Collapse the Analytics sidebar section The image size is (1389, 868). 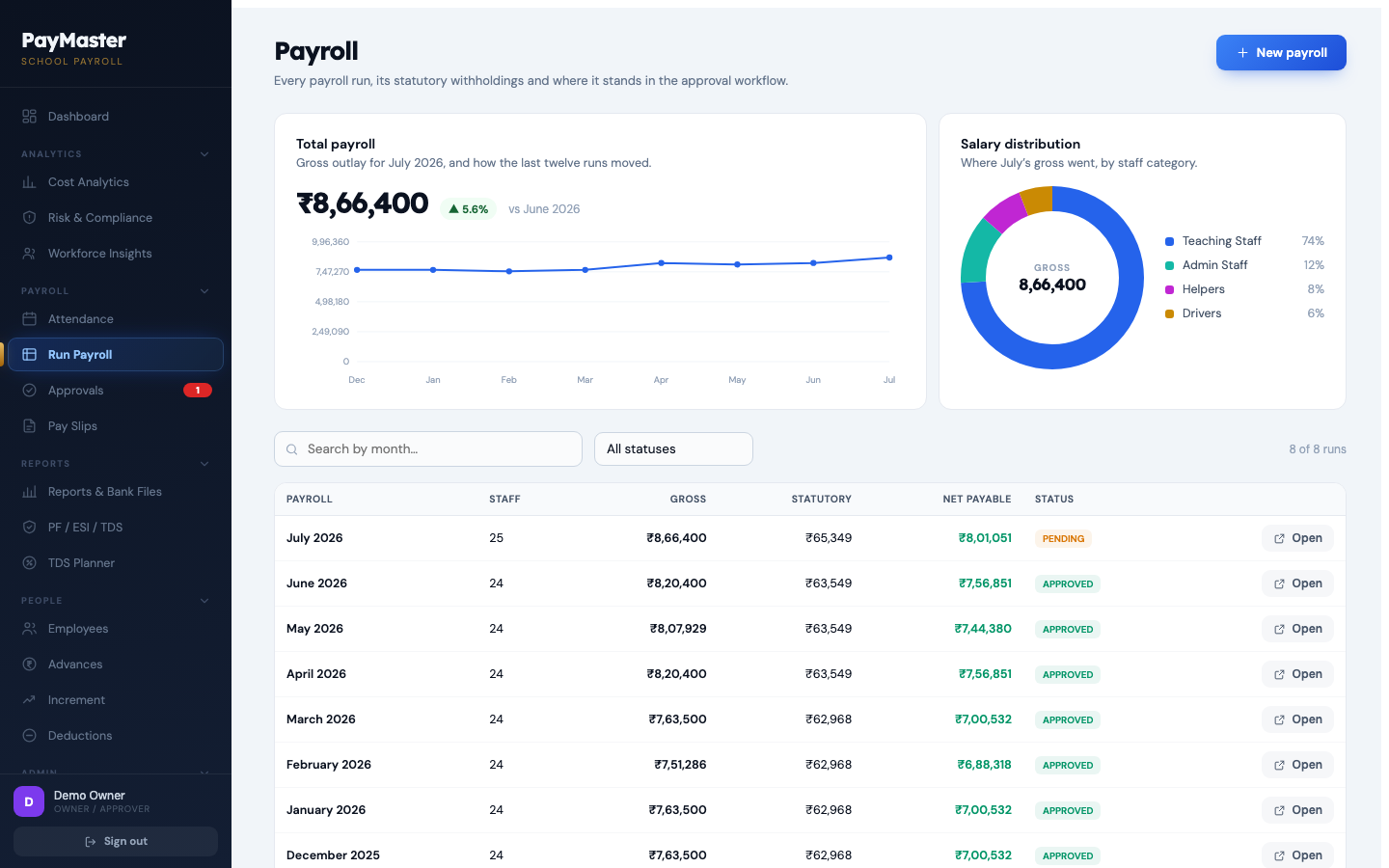pyautogui.click(x=204, y=154)
